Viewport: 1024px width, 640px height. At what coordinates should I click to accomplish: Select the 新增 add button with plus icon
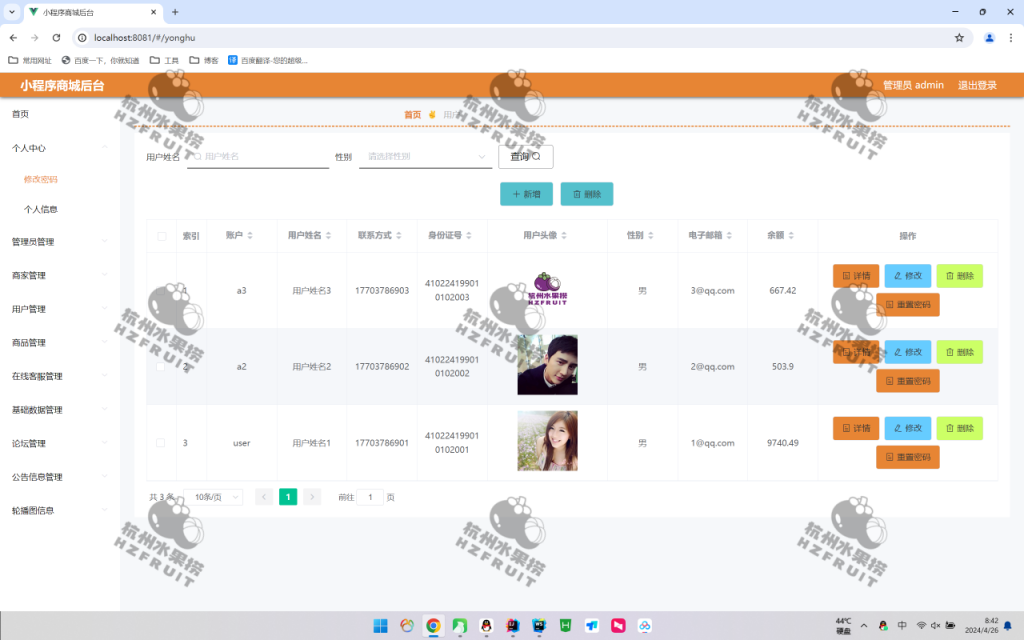point(526,194)
